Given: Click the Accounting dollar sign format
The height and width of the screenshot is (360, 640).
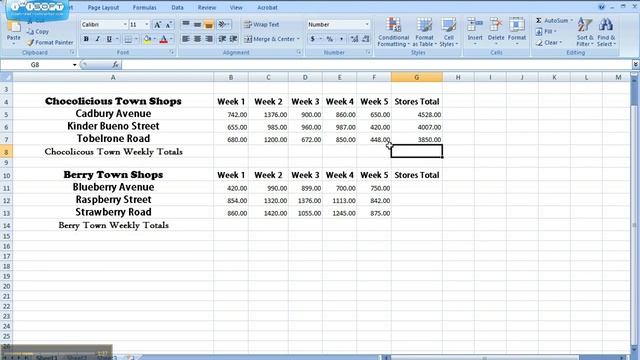Looking at the screenshot, I should (x=313, y=39).
